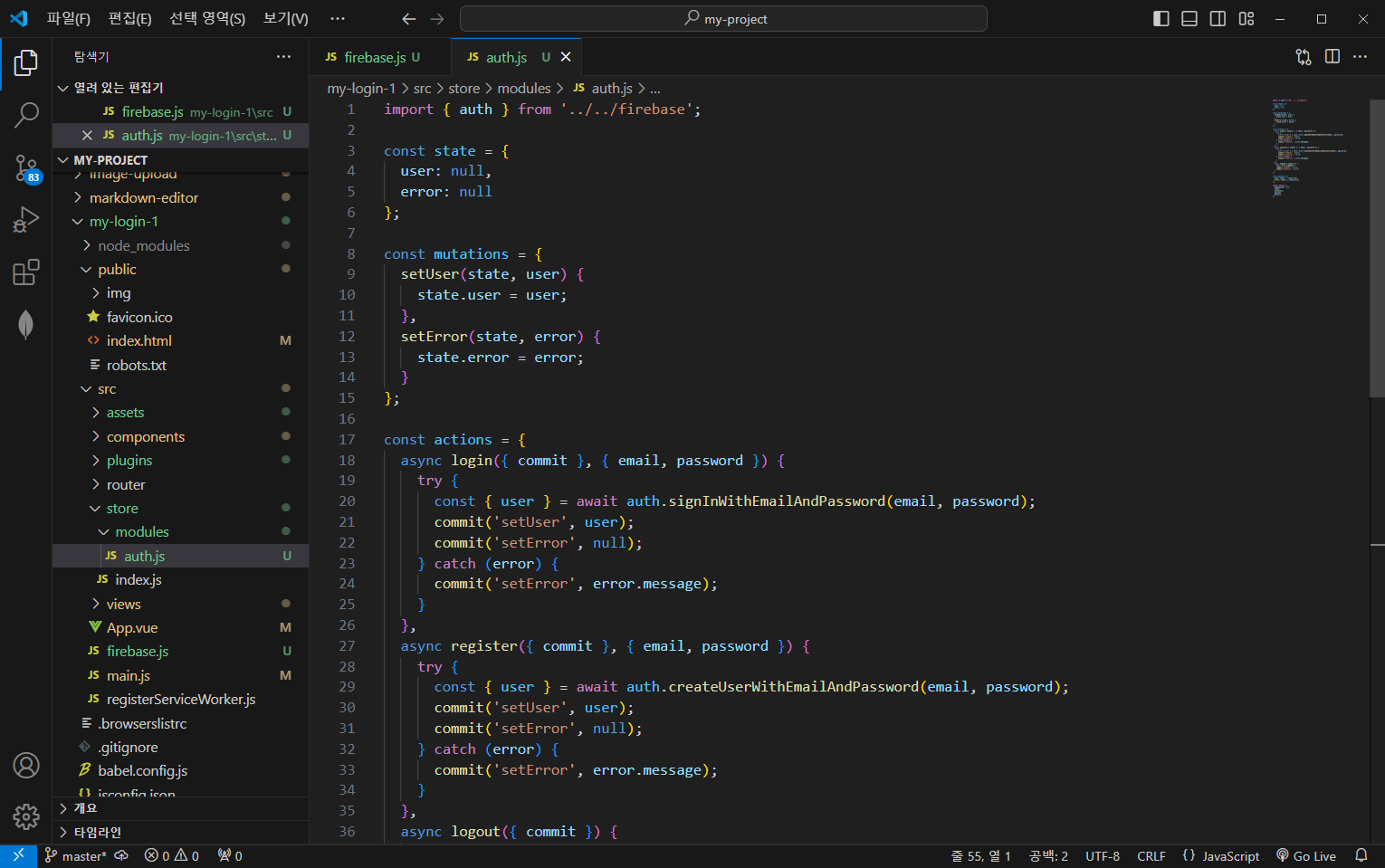Open the remote window status bar button

[x=18, y=855]
